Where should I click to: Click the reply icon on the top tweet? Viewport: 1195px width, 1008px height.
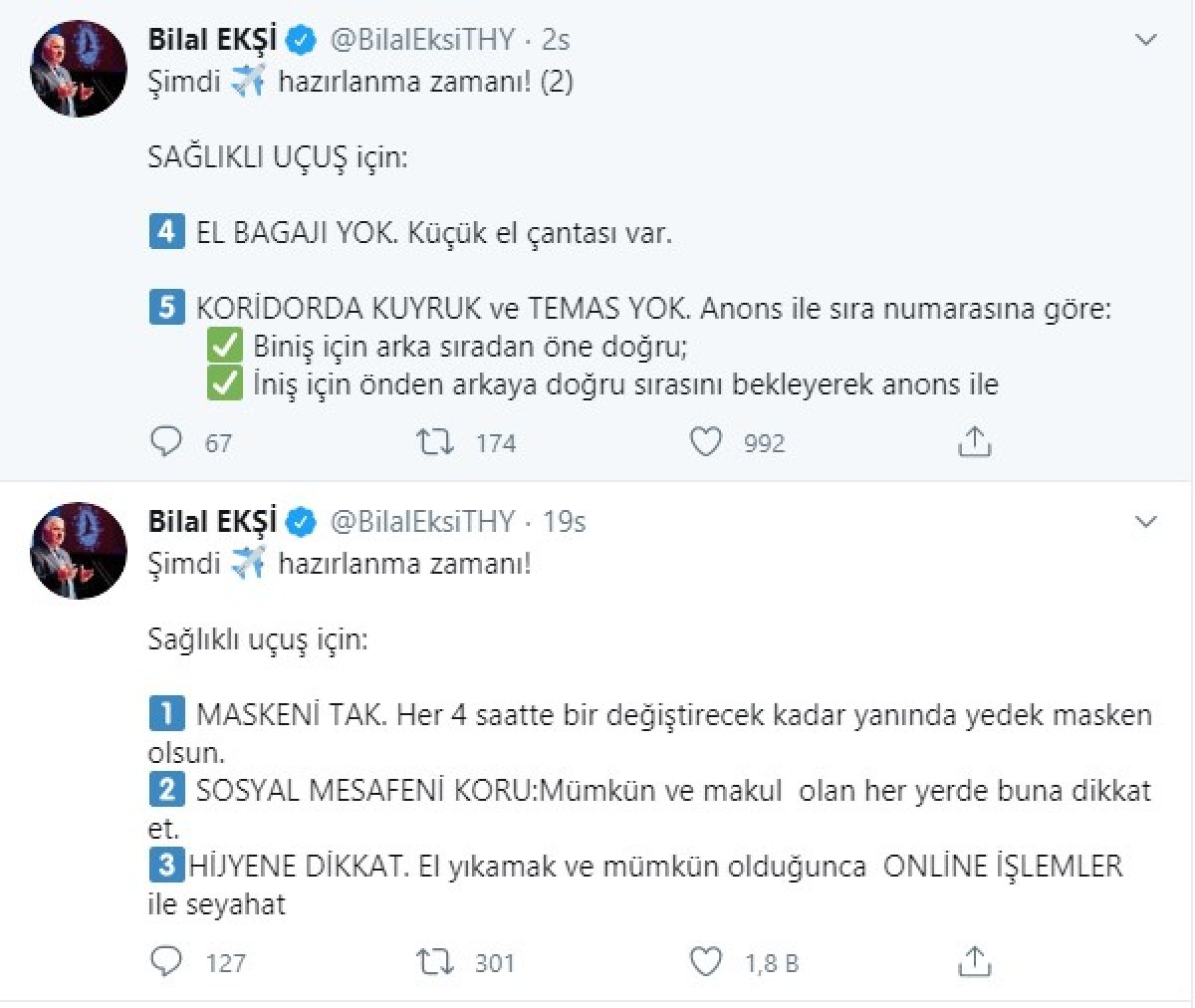pos(166,440)
